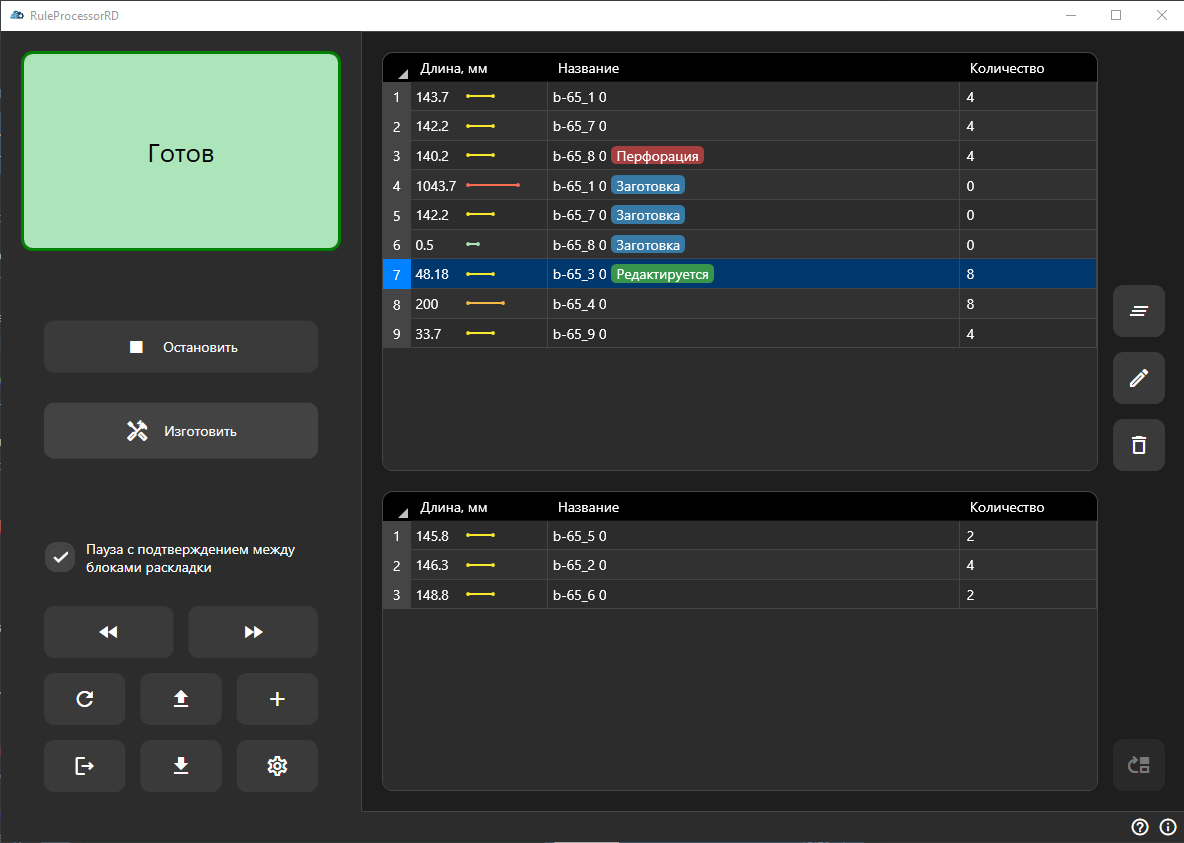Click the trash delete icon

point(1138,445)
